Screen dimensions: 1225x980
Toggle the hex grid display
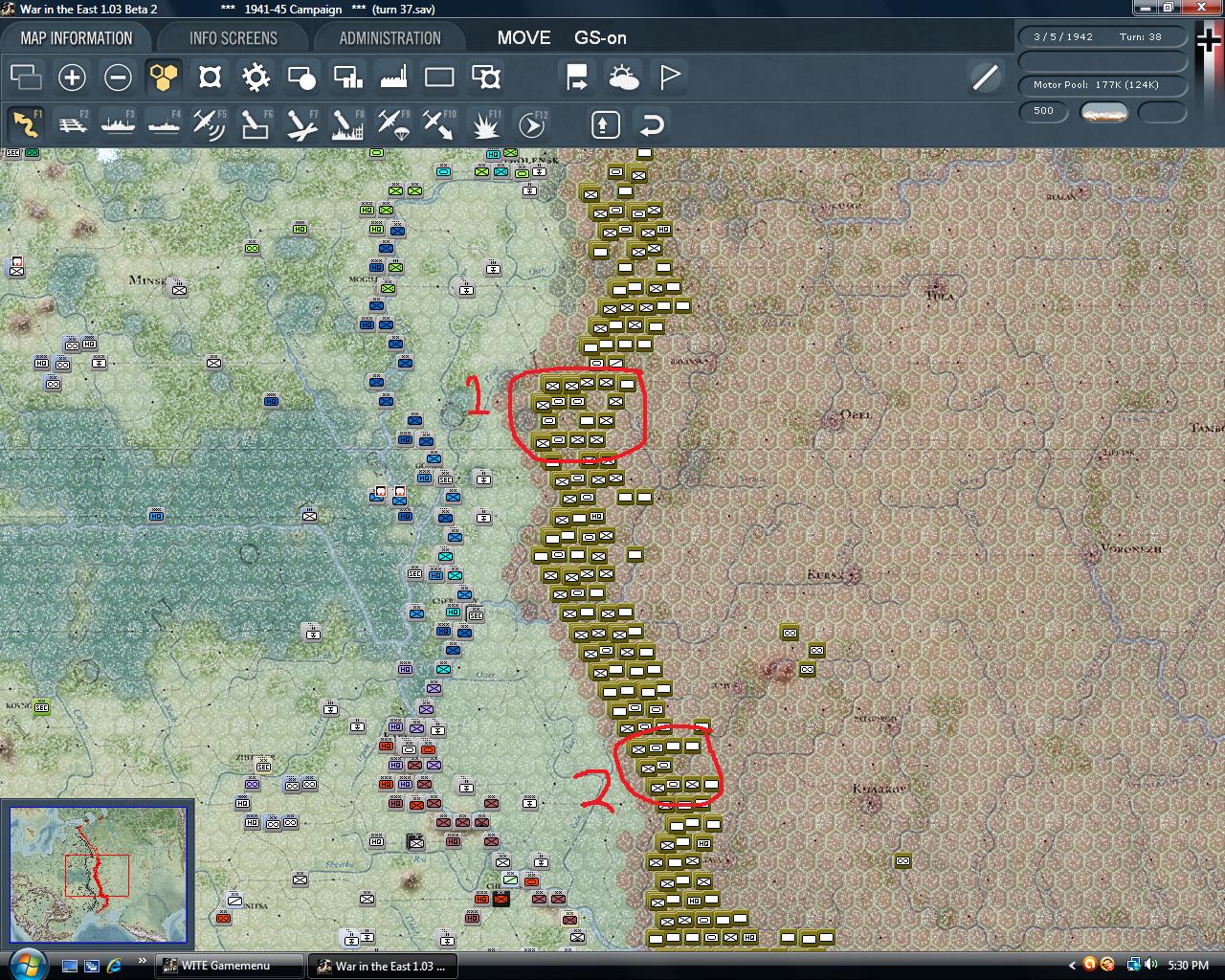(x=164, y=77)
